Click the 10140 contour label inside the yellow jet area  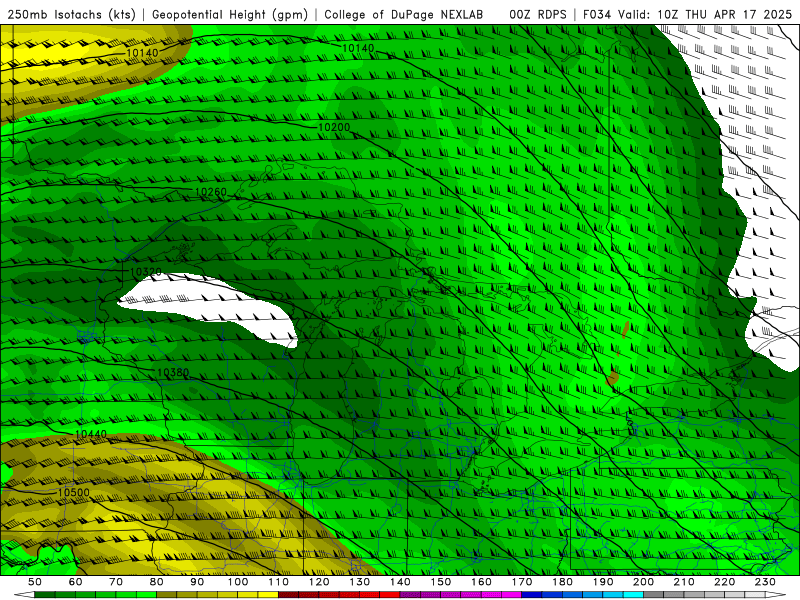point(142,53)
